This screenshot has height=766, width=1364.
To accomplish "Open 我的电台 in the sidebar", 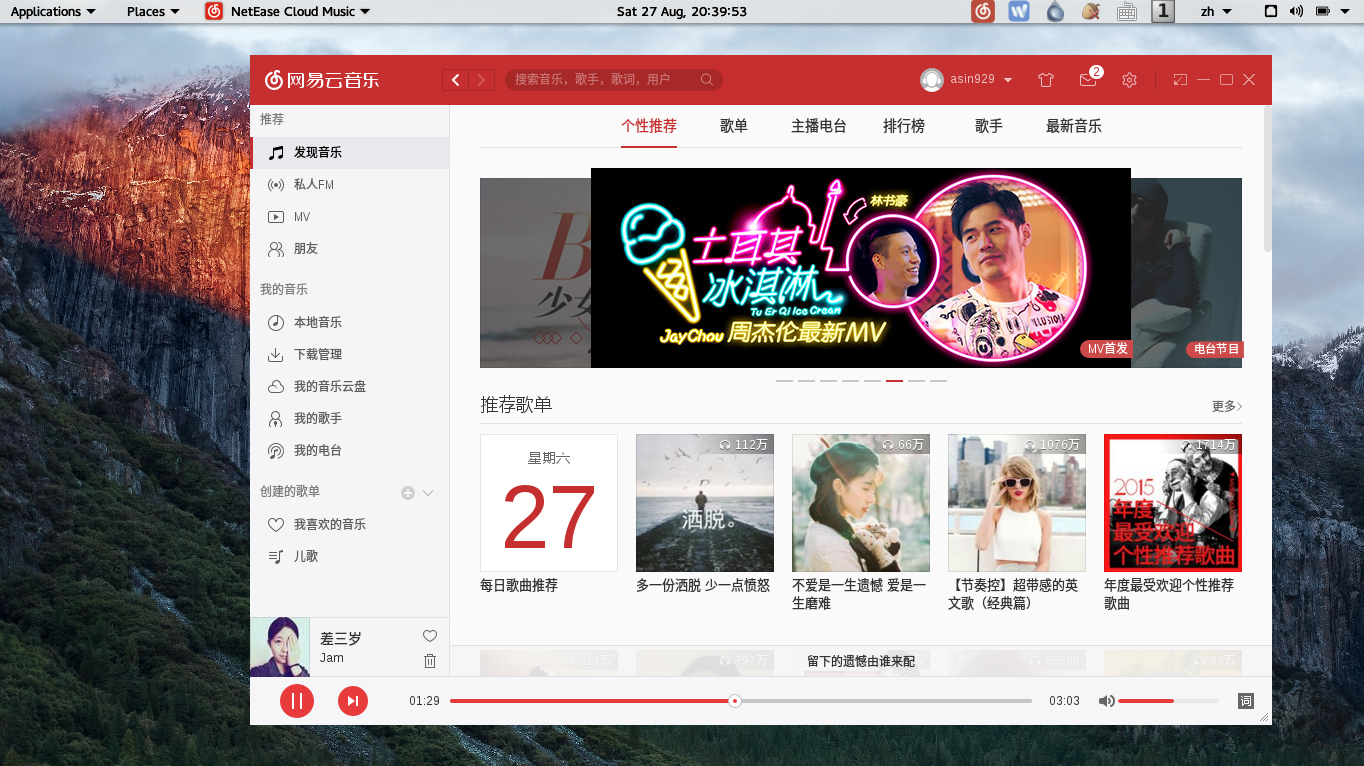I will pyautogui.click(x=350, y=451).
